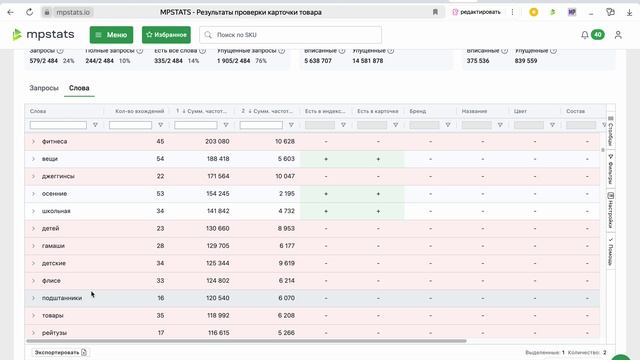Open filter for Бренд column
This screenshot has height=360, width=640.
(x=448, y=125)
